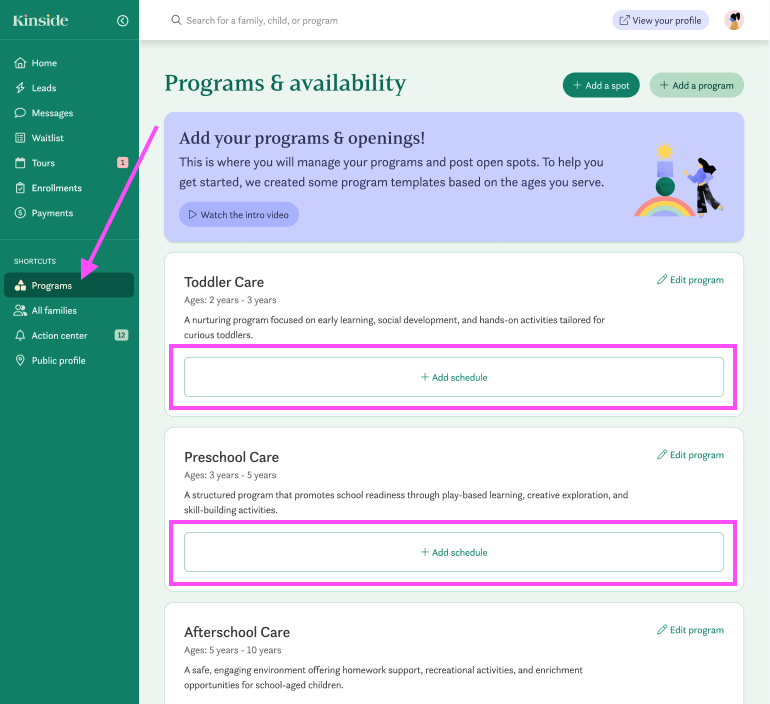Screen dimensions: 770x704
Task: Click the Waitlist list icon
Action: [x=20, y=138]
